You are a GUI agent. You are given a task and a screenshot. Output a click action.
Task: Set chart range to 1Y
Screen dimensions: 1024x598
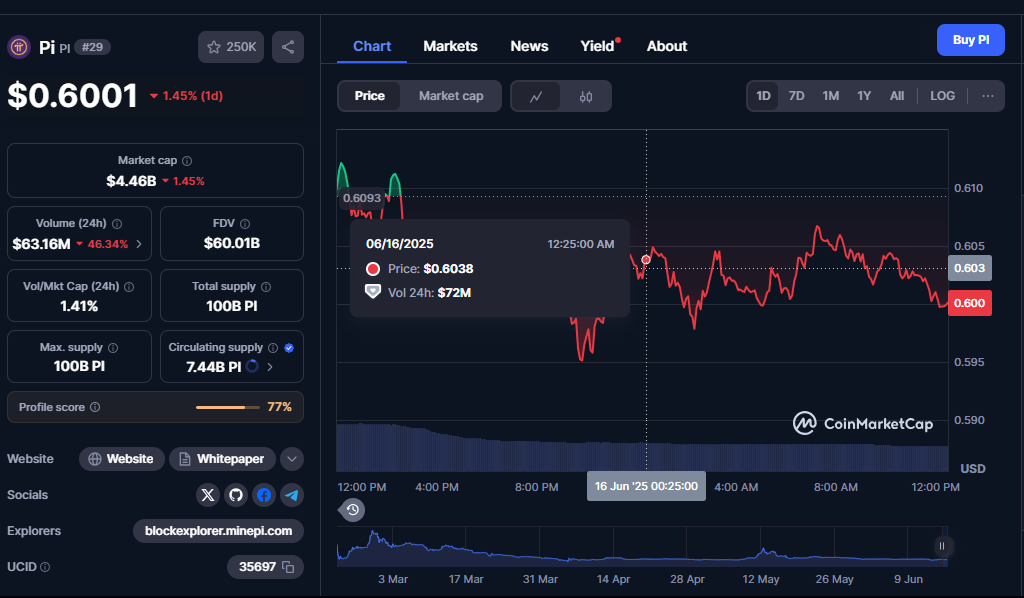pyautogui.click(x=864, y=96)
